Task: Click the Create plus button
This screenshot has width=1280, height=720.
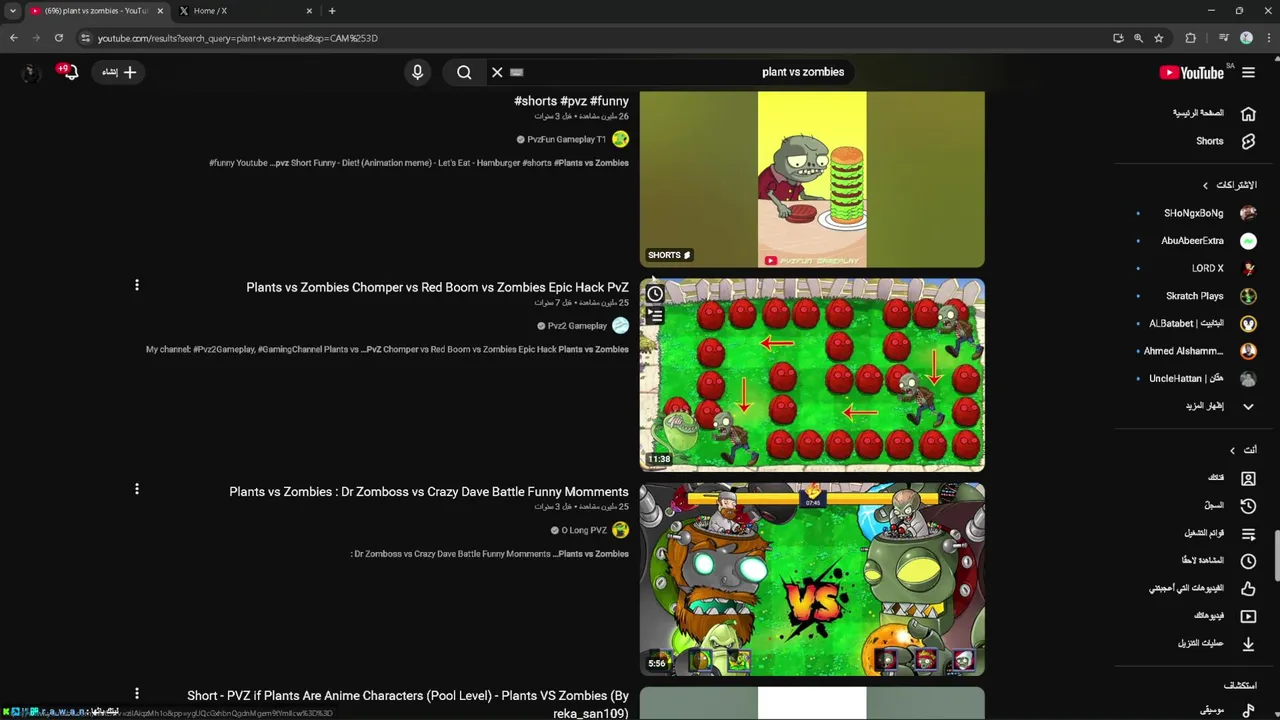Action: click(x=119, y=72)
